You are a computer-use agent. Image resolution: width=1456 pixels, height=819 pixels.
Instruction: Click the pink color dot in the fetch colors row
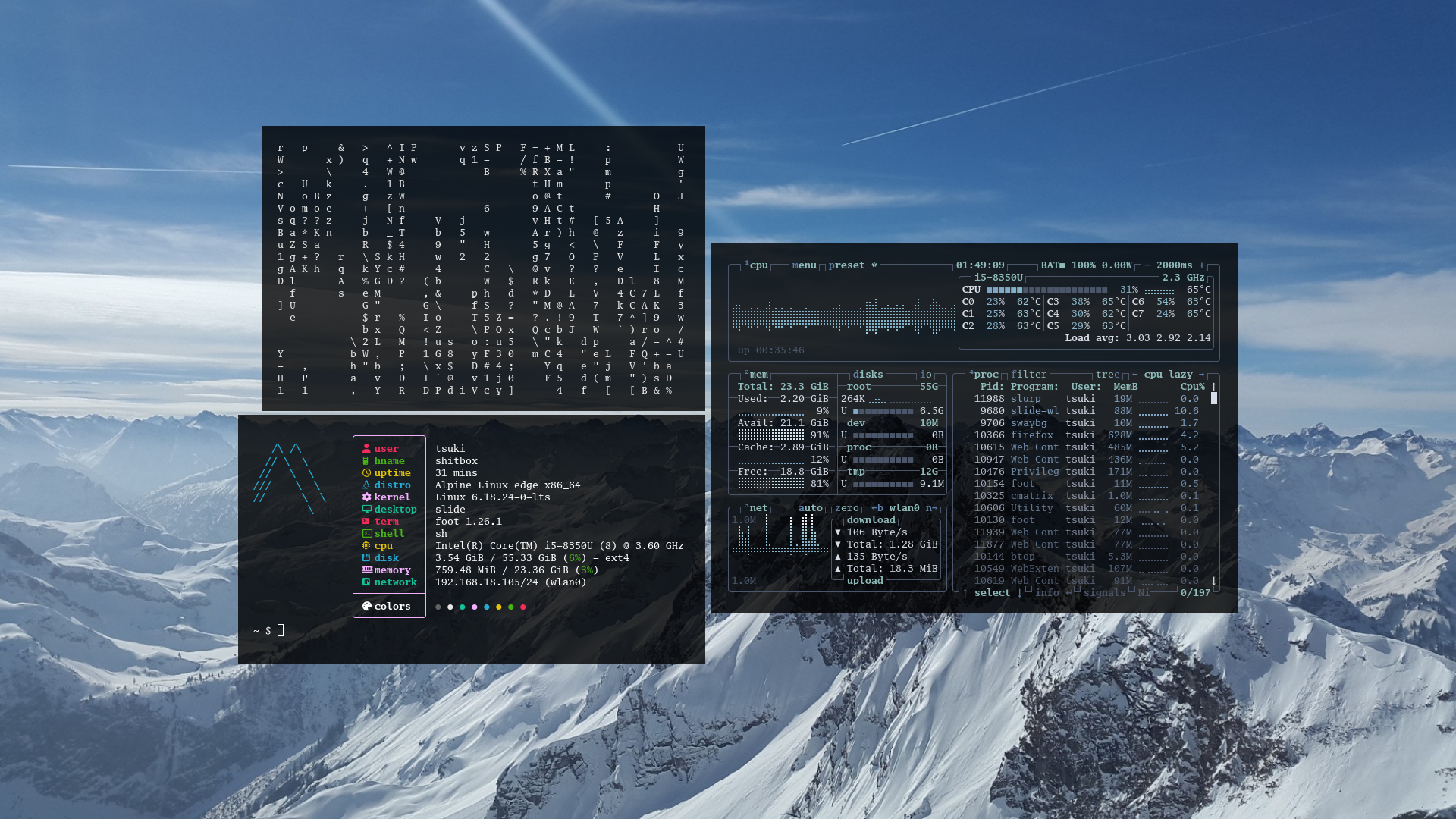(474, 607)
